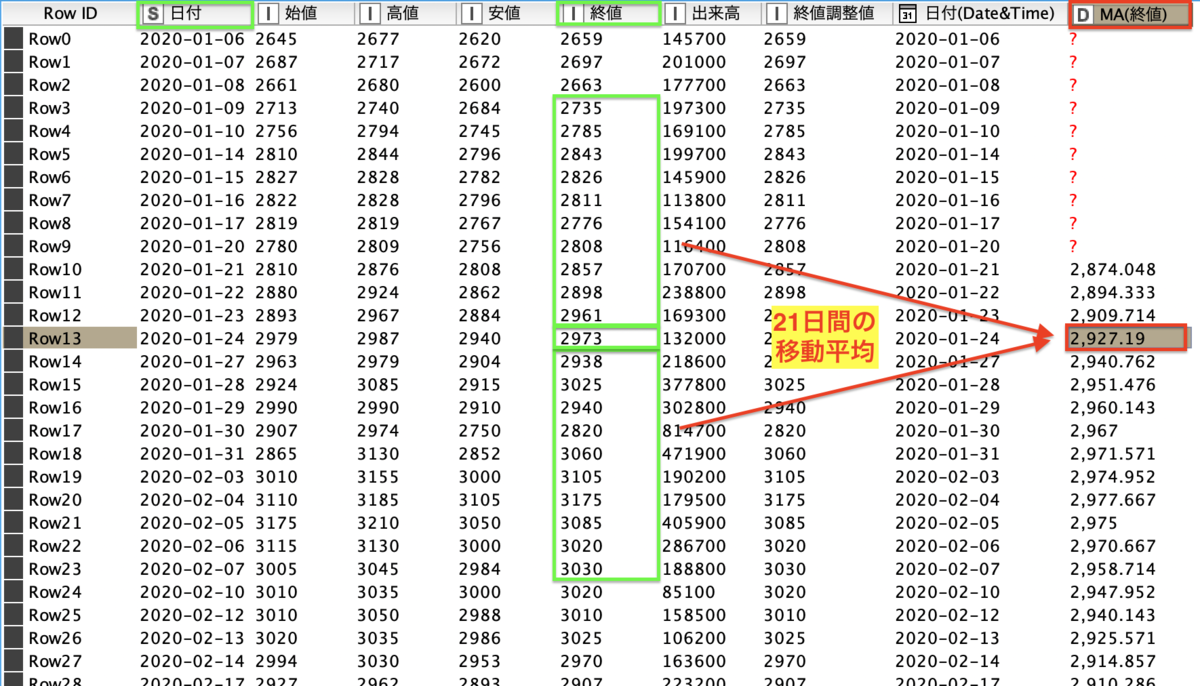The width and height of the screenshot is (1200, 686).
Task: Select Row27 in the Row ID column
Action: [55, 660]
